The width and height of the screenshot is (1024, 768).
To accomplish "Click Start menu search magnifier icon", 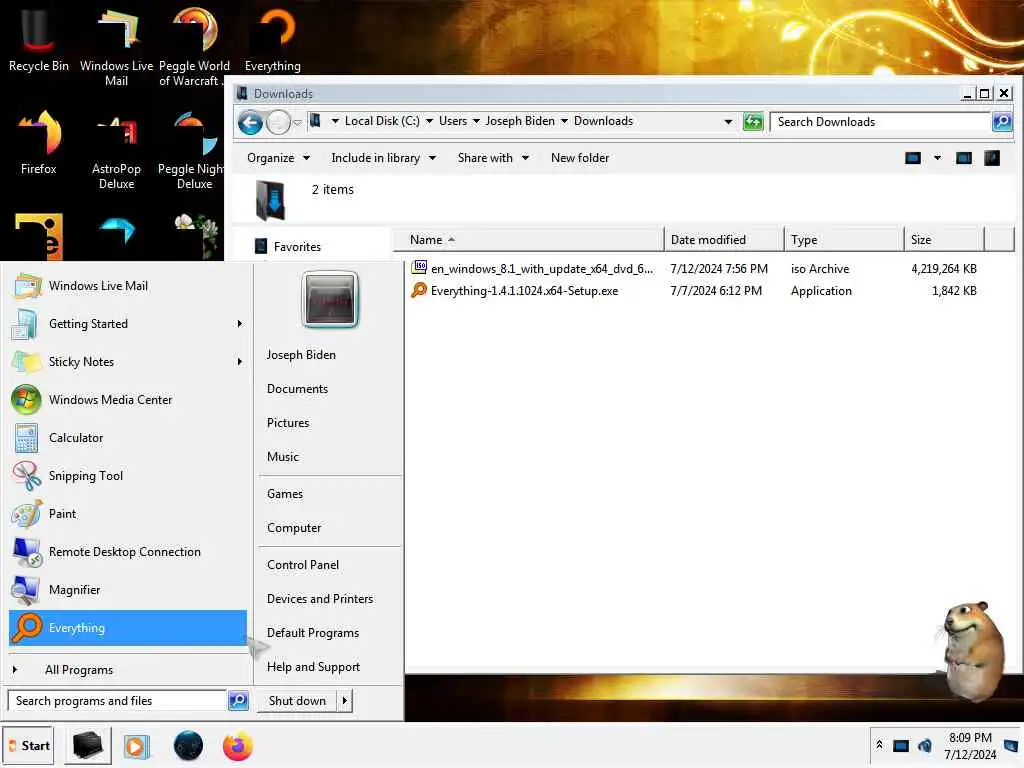I will [238, 701].
